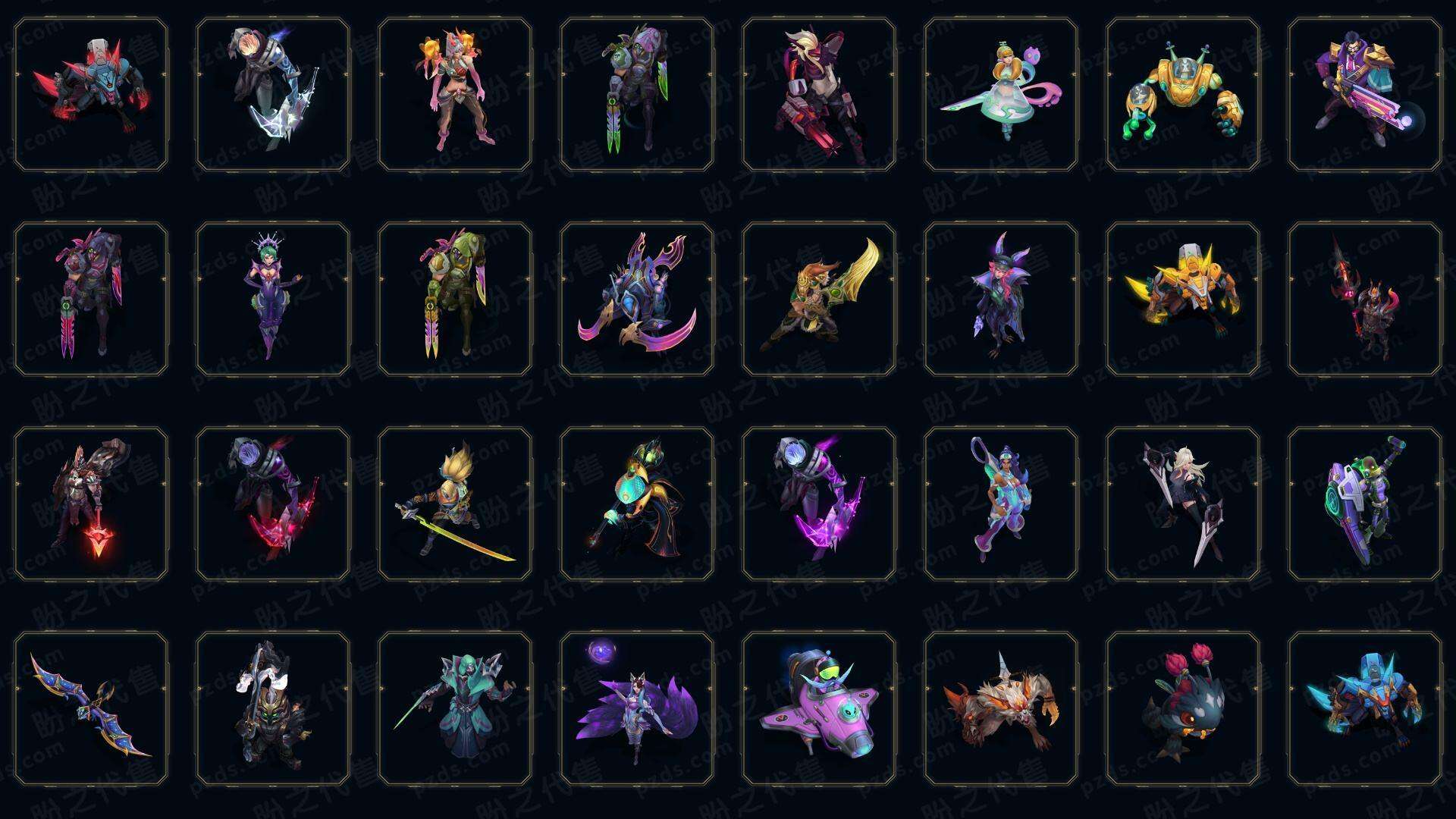Open the white-haired woman with twin blades
The width and height of the screenshot is (1456, 819).
click(x=1183, y=504)
